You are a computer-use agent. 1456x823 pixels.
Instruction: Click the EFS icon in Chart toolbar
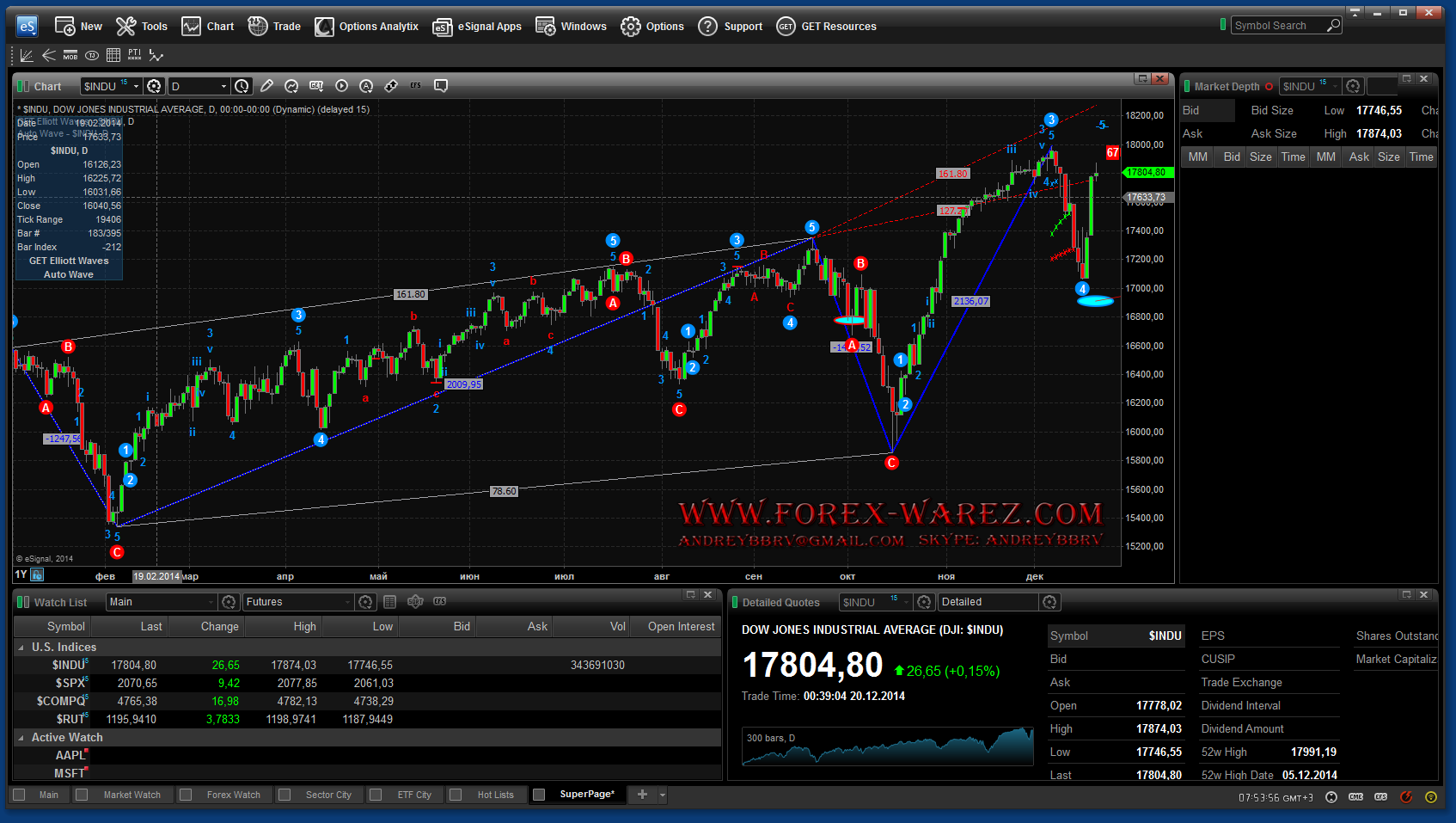(x=416, y=86)
